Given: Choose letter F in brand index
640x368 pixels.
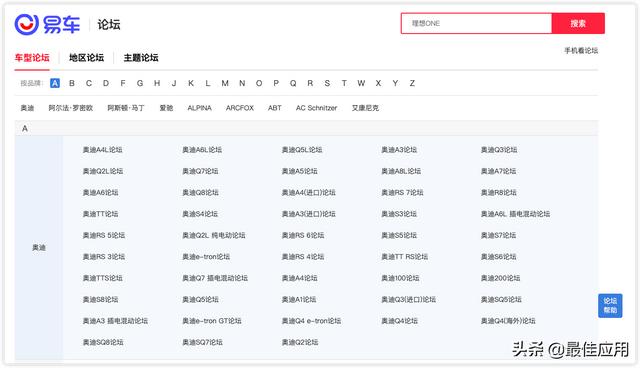Looking at the screenshot, I should 123,83.
